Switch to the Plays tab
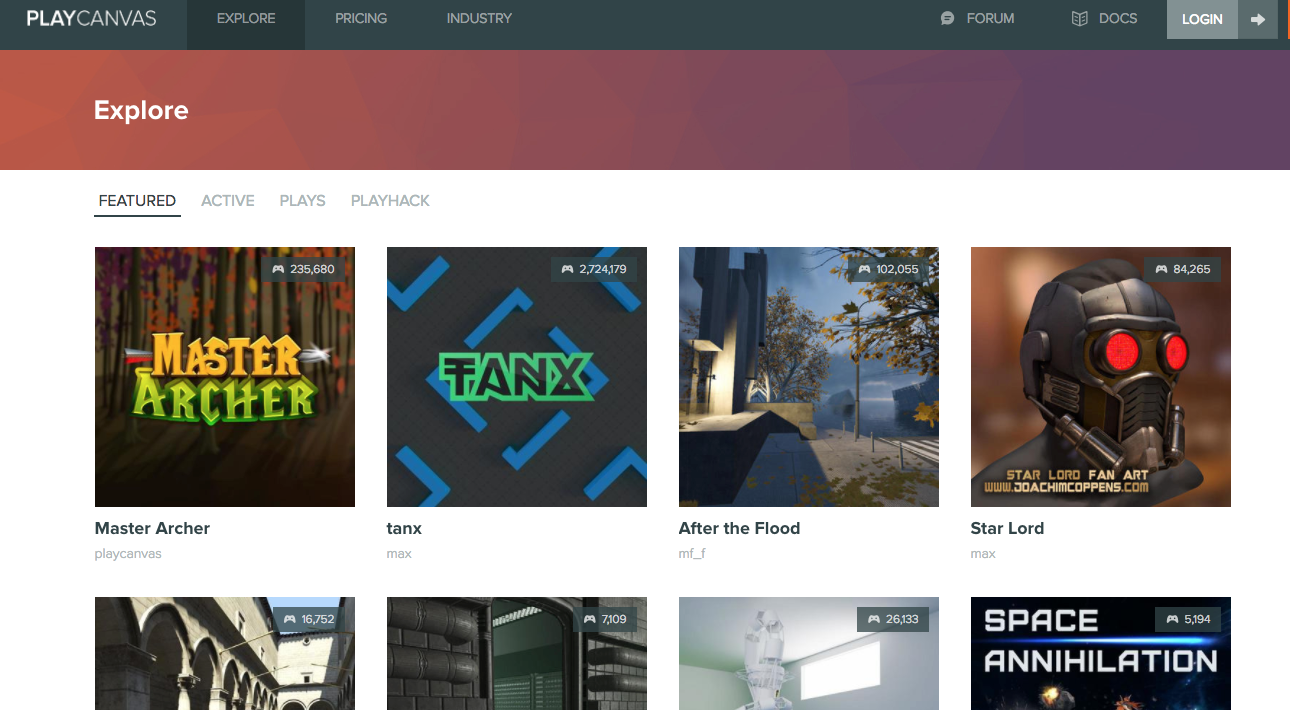 302,201
